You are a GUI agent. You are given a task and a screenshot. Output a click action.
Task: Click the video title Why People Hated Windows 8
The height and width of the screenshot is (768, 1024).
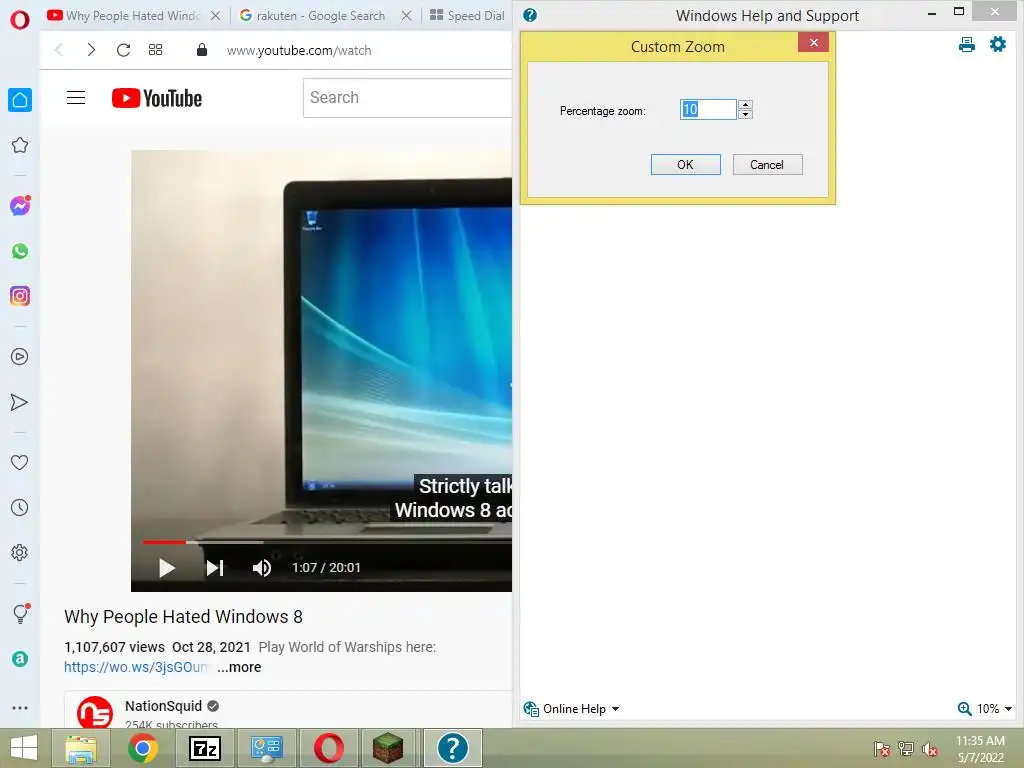pos(184,616)
